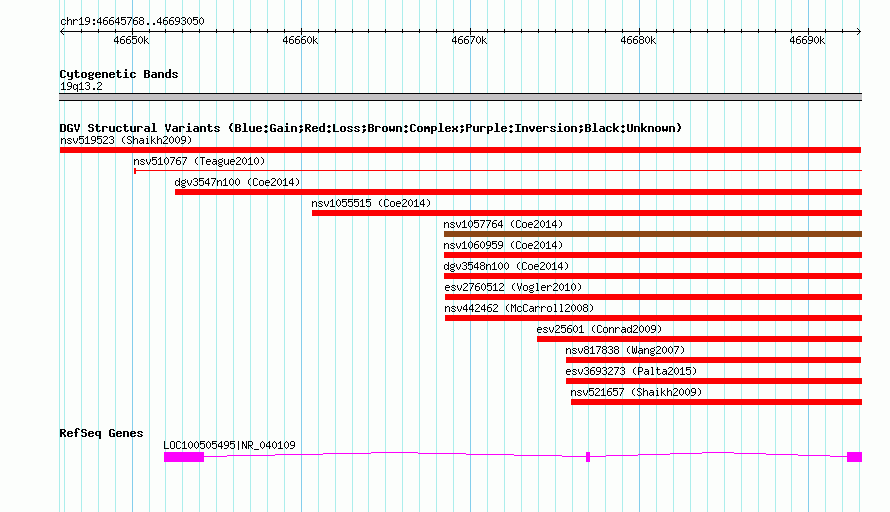Click the RefSeq Genes track title
Viewport: 890px width, 512px height.
(x=101, y=433)
